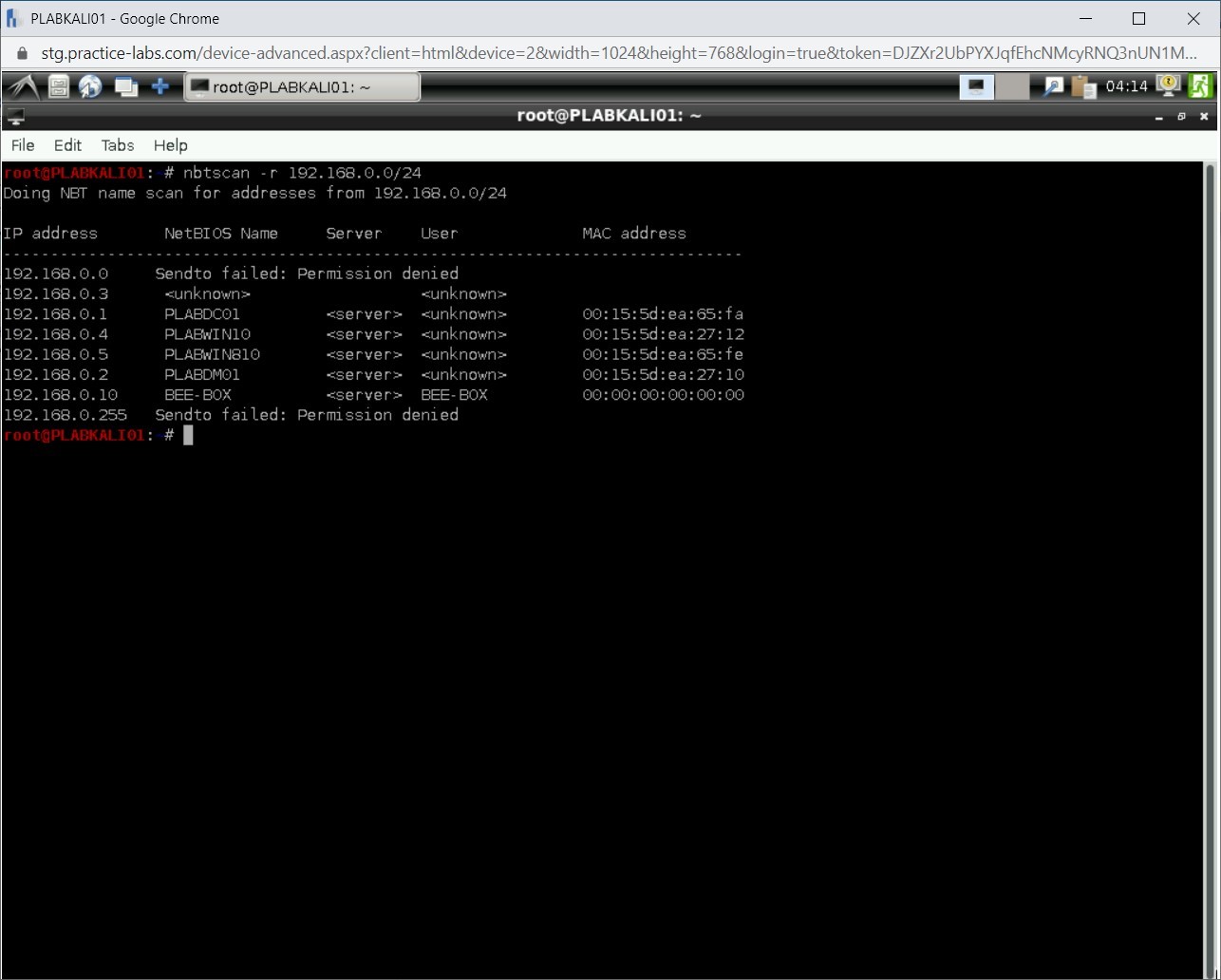Screen dimensions: 1221x980
Task: Open the Edit menu
Action: coord(67,145)
